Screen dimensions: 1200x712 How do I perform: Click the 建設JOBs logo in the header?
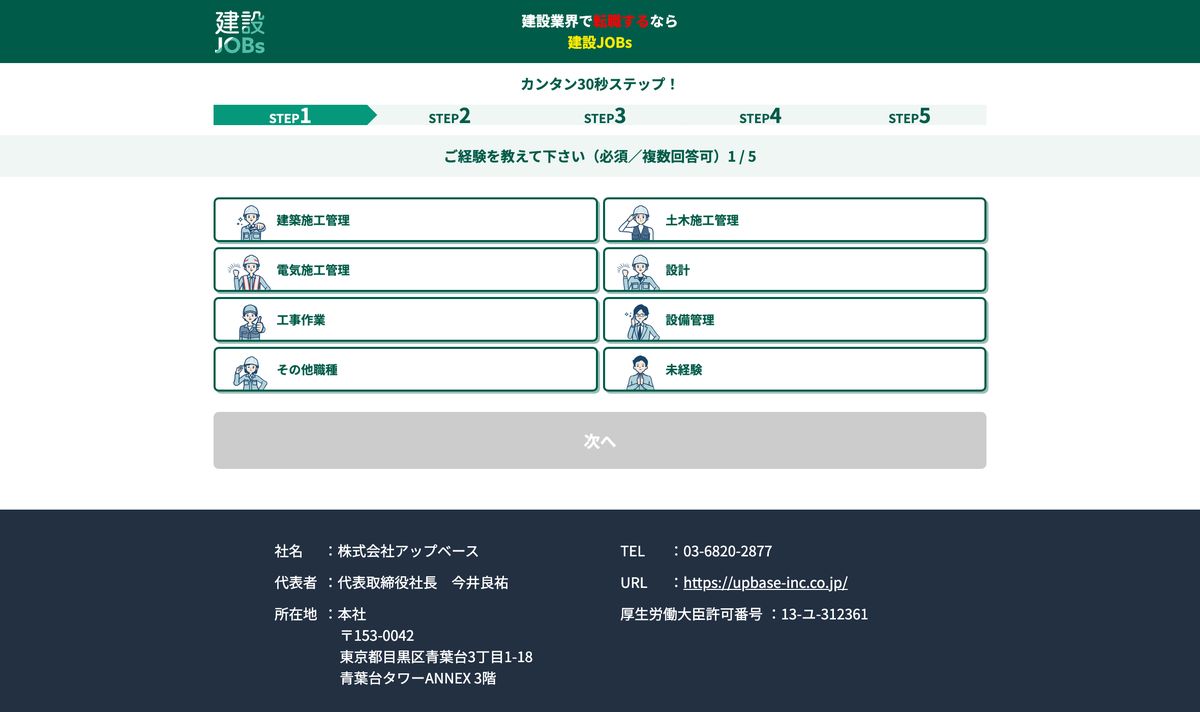coord(240,32)
